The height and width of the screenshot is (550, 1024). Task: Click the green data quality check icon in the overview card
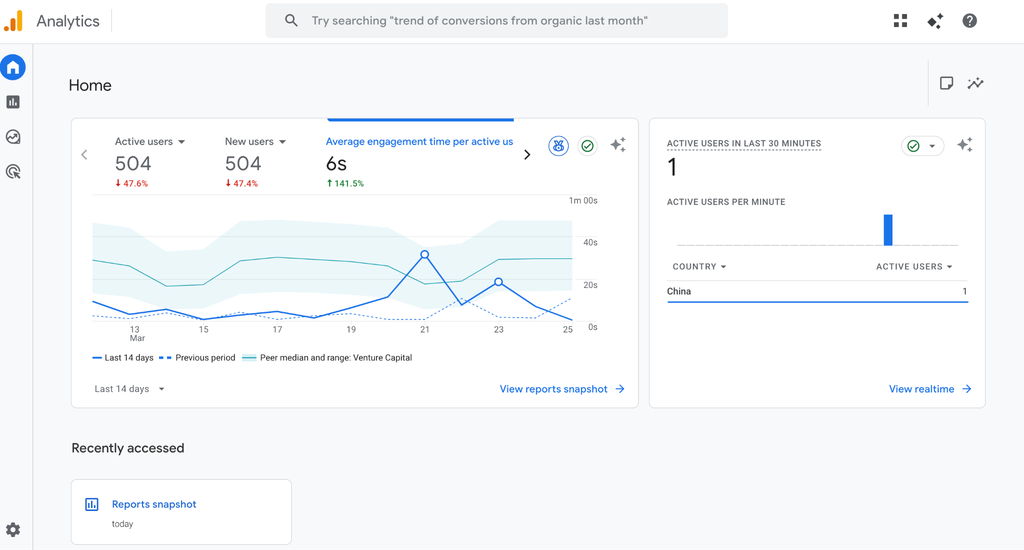(588, 146)
